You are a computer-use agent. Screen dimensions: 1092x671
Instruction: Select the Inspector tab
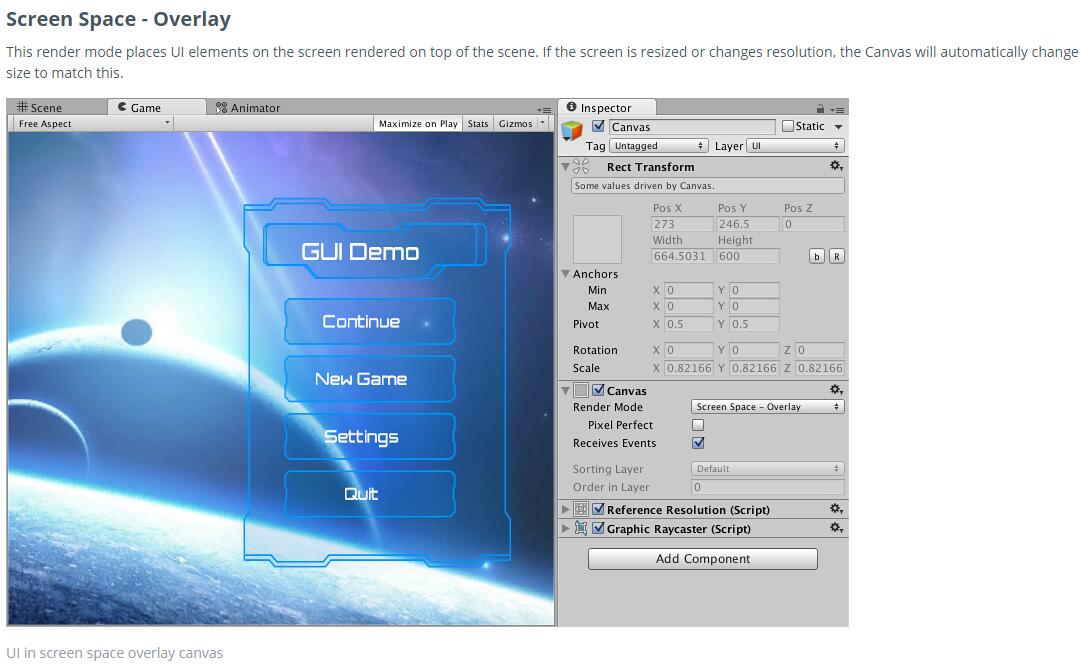tap(607, 107)
